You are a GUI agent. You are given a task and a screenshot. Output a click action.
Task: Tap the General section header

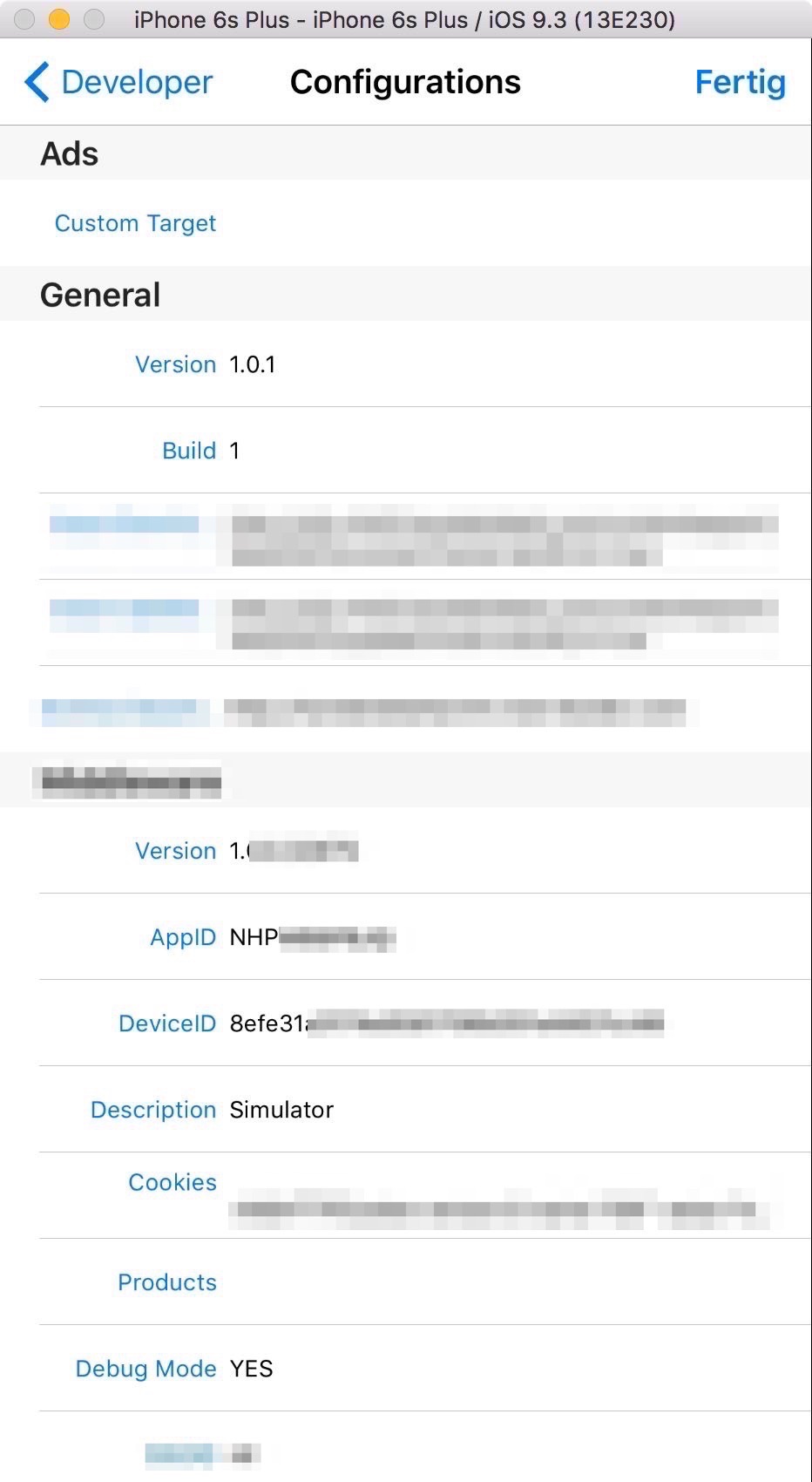click(99, 295)
